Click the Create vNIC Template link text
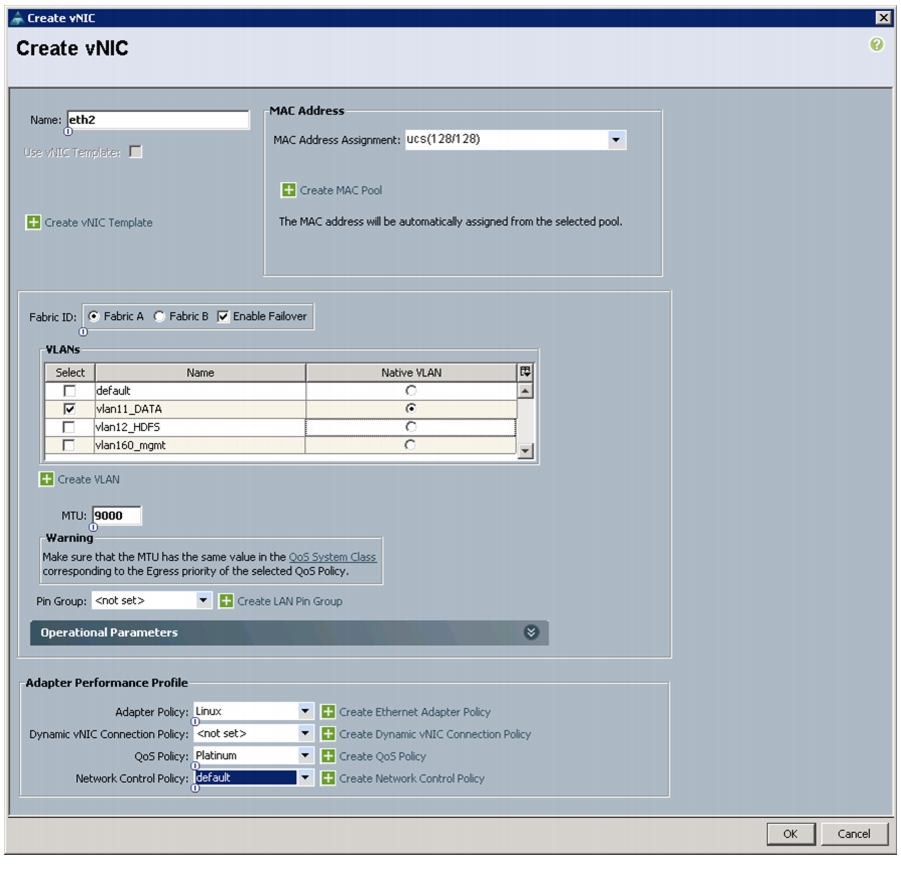 (98, 222)
